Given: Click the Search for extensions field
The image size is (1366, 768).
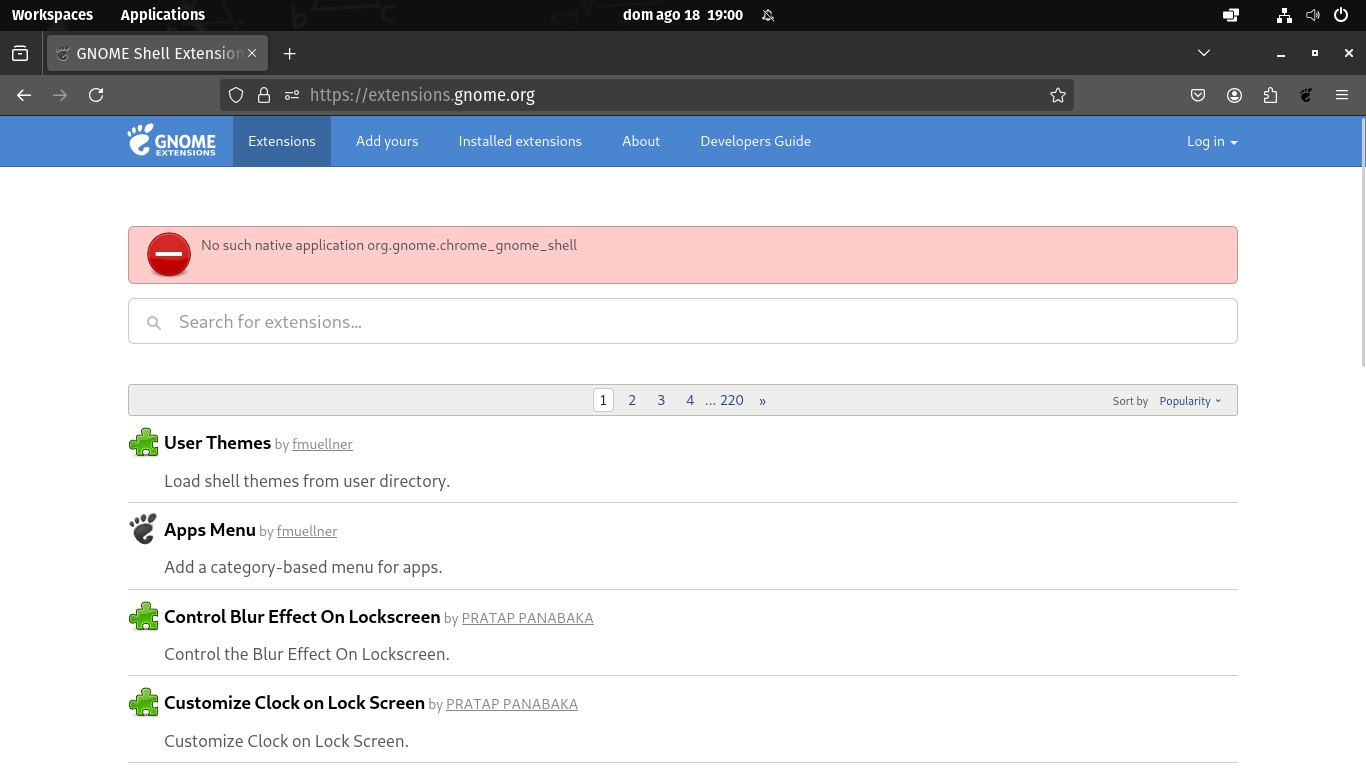Looking at the screenshot, I should click(x=682, y=321).
